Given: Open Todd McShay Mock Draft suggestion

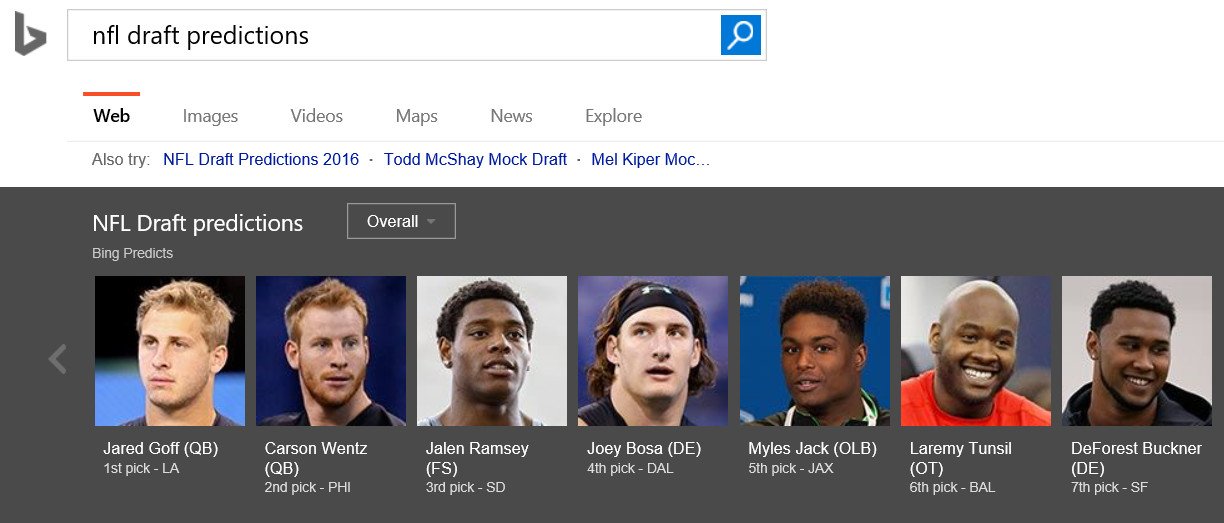Looking at the screenshot, I should 475,159.
